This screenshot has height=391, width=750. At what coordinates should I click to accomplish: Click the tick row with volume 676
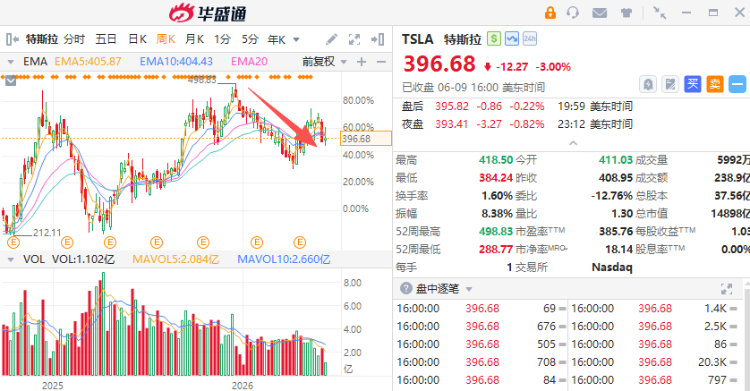click(x=481, y=326)
